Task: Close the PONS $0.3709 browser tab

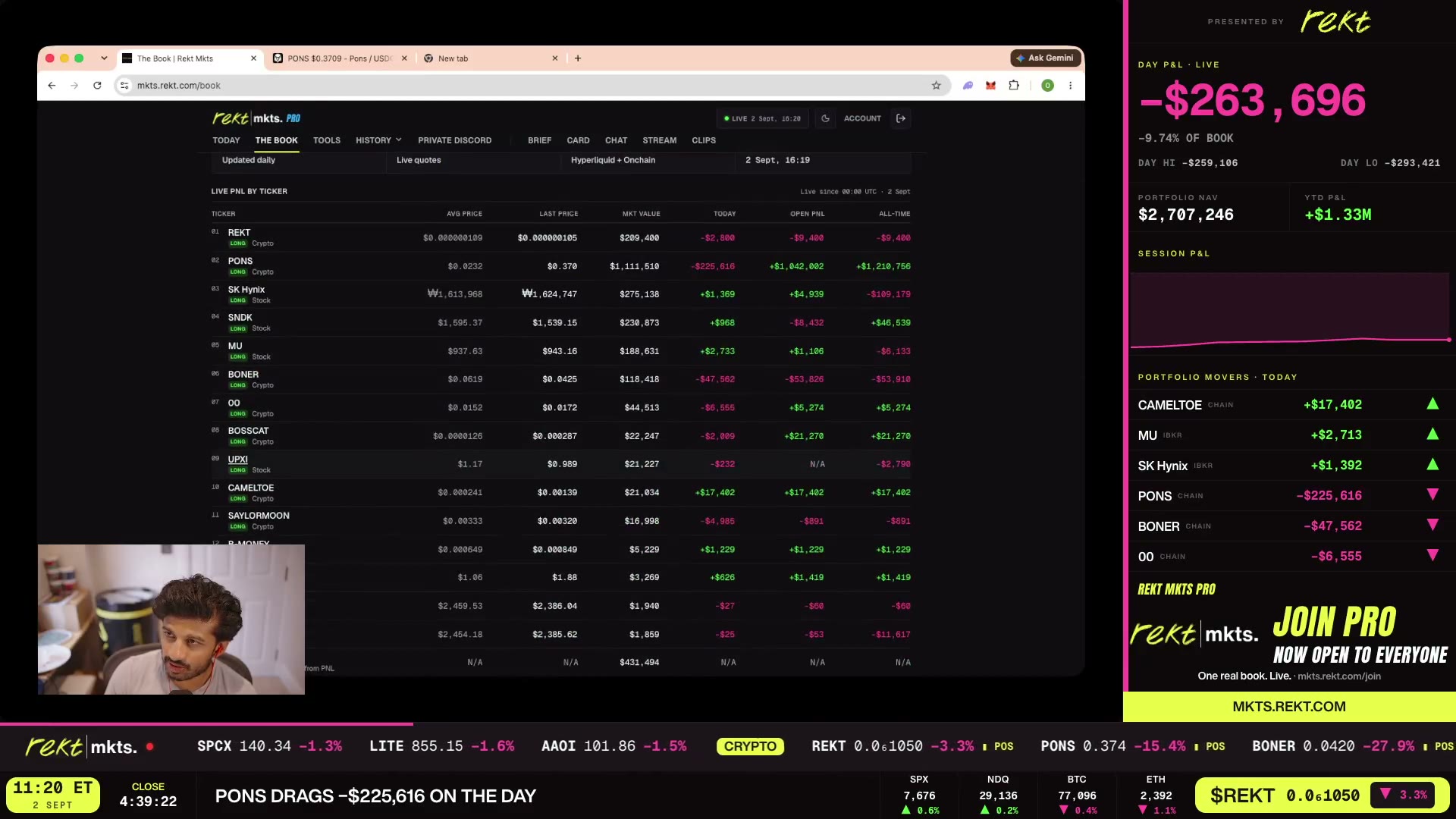Action: [404, 58]
